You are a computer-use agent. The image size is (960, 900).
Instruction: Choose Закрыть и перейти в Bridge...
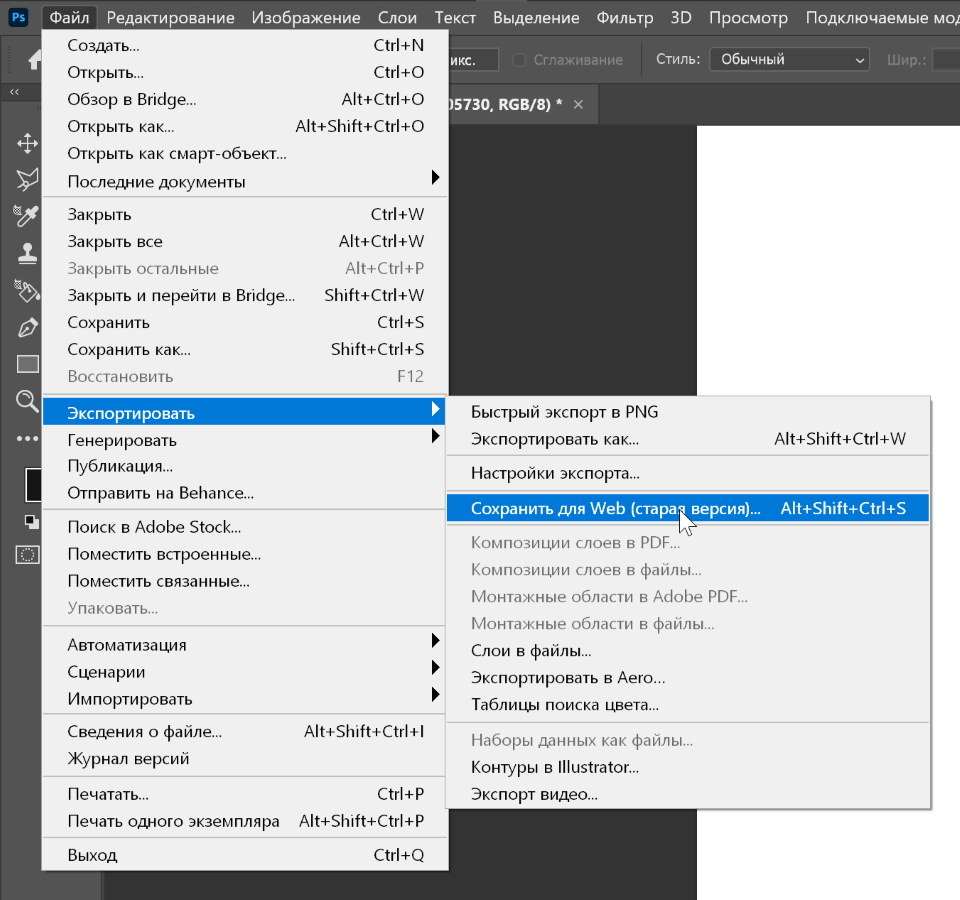[x=245, y=295]
